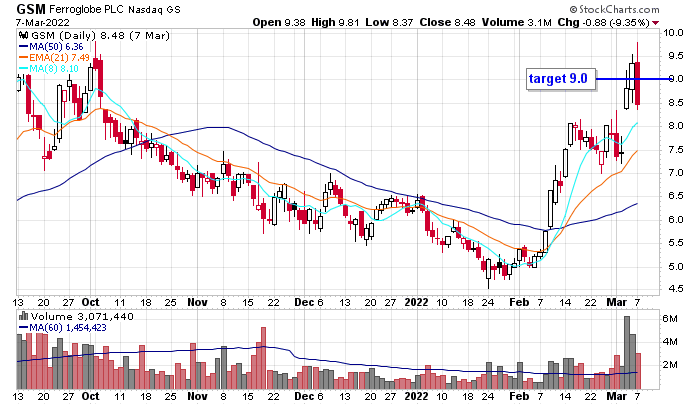Click the volume bars icon beside Volume 3,071,440
Screen dimensions: 700x405
[23, 317]
